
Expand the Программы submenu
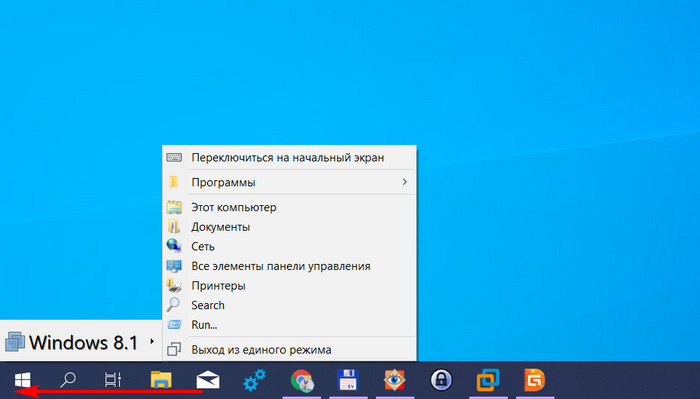(290, 182)
